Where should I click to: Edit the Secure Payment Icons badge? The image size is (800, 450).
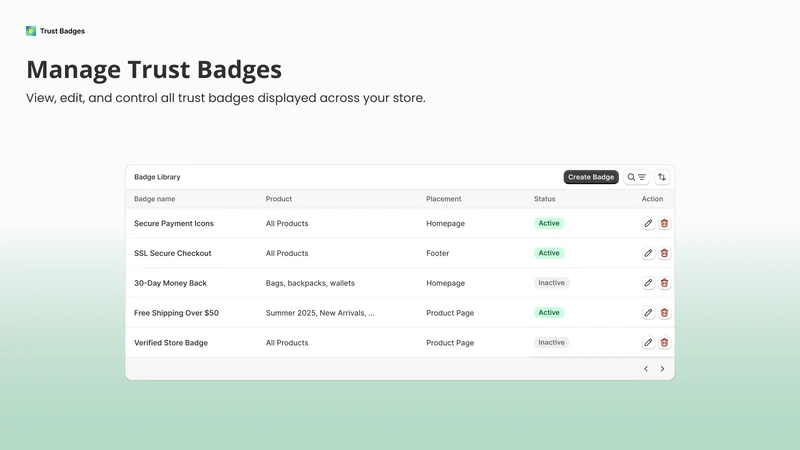(x=648, y=223)
